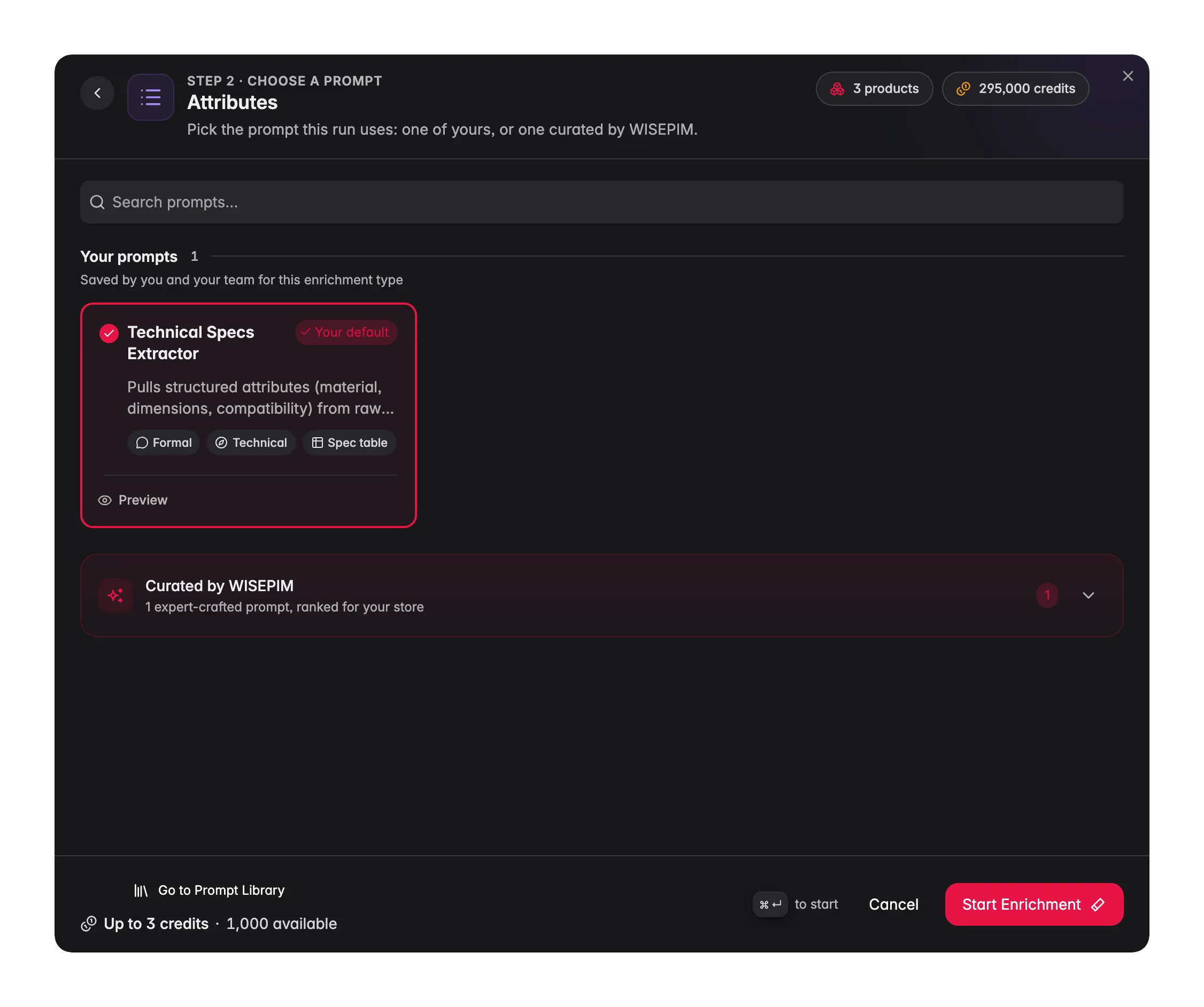This screenshot has height=1007, width=1204.
Task: Click the Spec table tag chip
Action: coord(349,443)
